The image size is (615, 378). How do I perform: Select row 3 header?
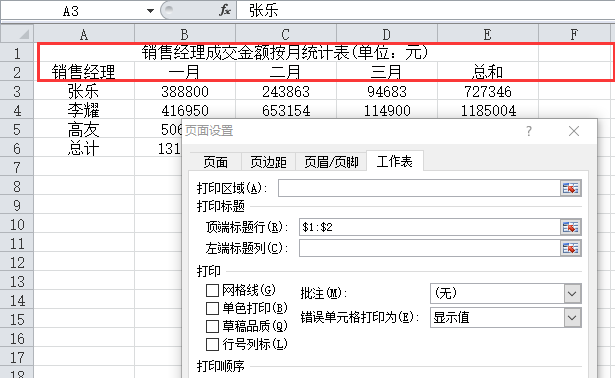(x=17, y=91)
